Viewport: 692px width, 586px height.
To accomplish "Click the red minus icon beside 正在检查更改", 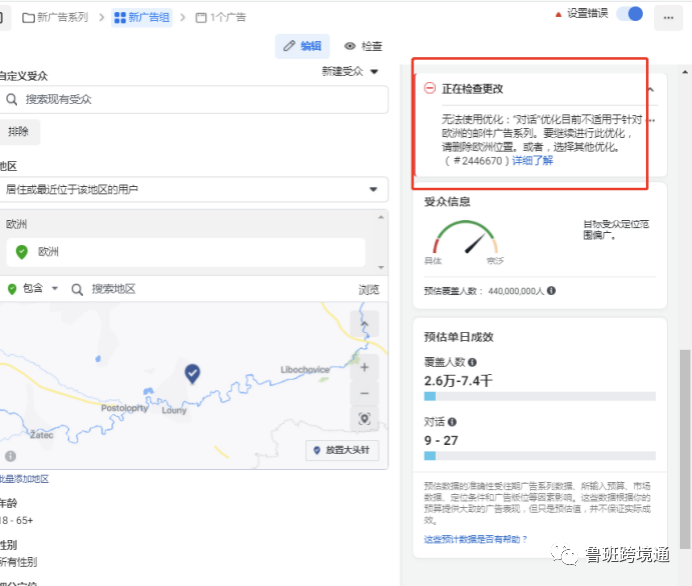I will coord(430,88).
